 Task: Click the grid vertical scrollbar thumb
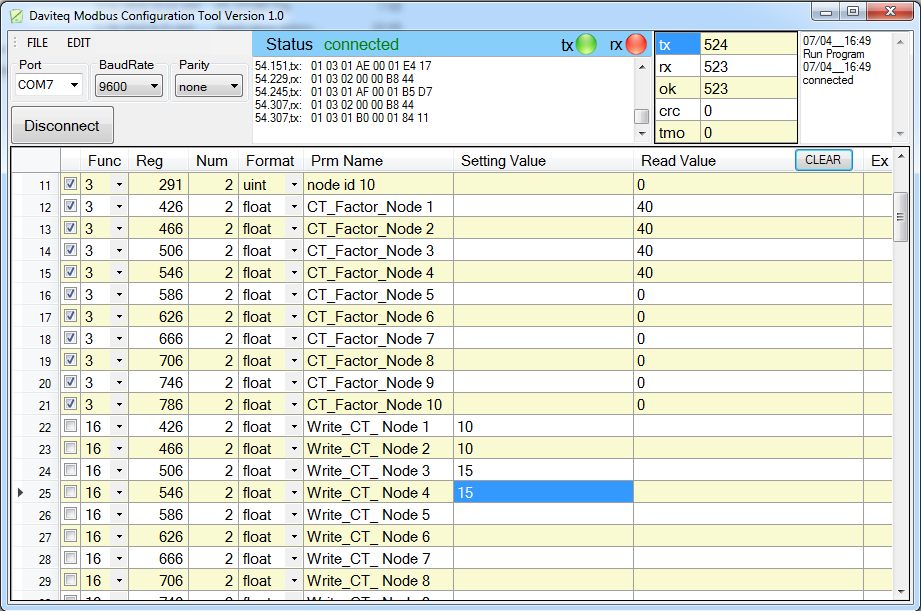click(x=900, y=217)
